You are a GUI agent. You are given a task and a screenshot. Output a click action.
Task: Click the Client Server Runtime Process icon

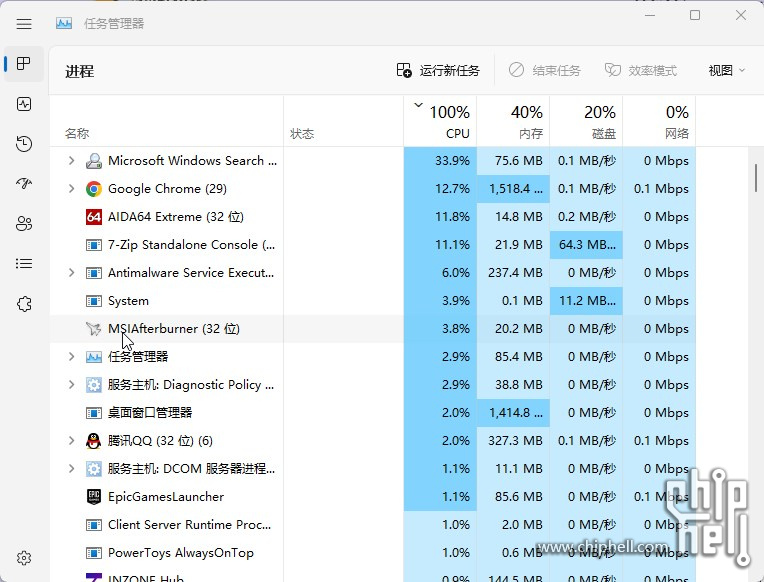pos(94,525)
